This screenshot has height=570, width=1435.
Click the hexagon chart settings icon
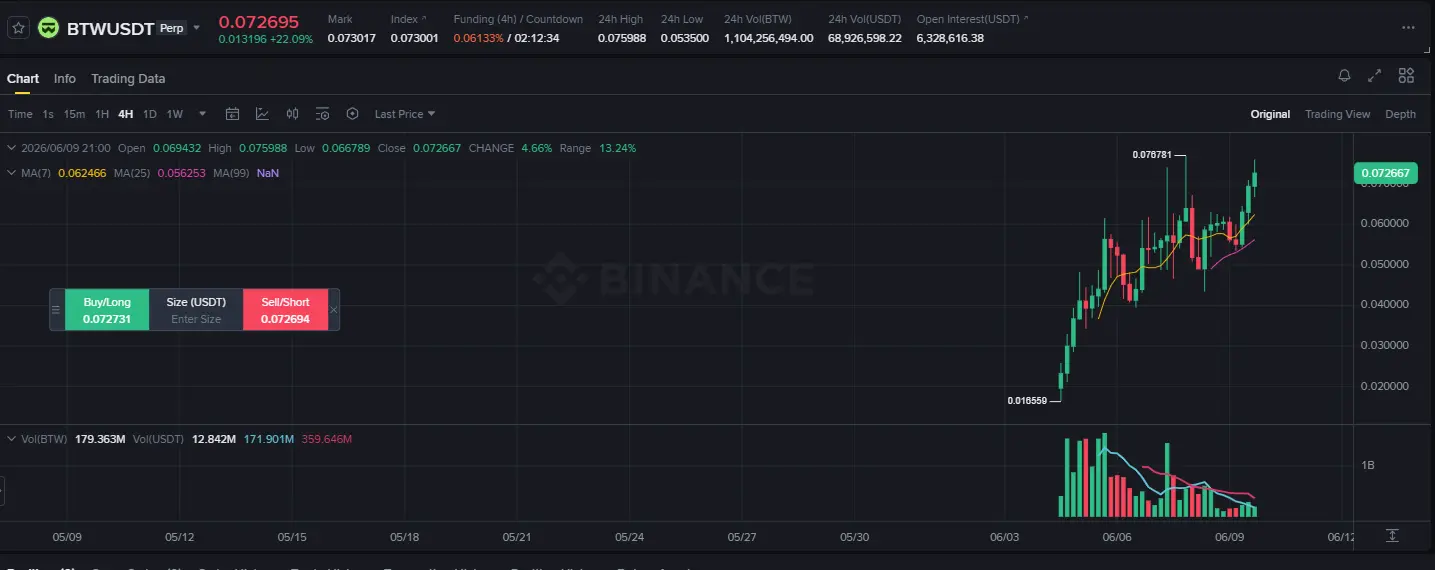[352, 114]
